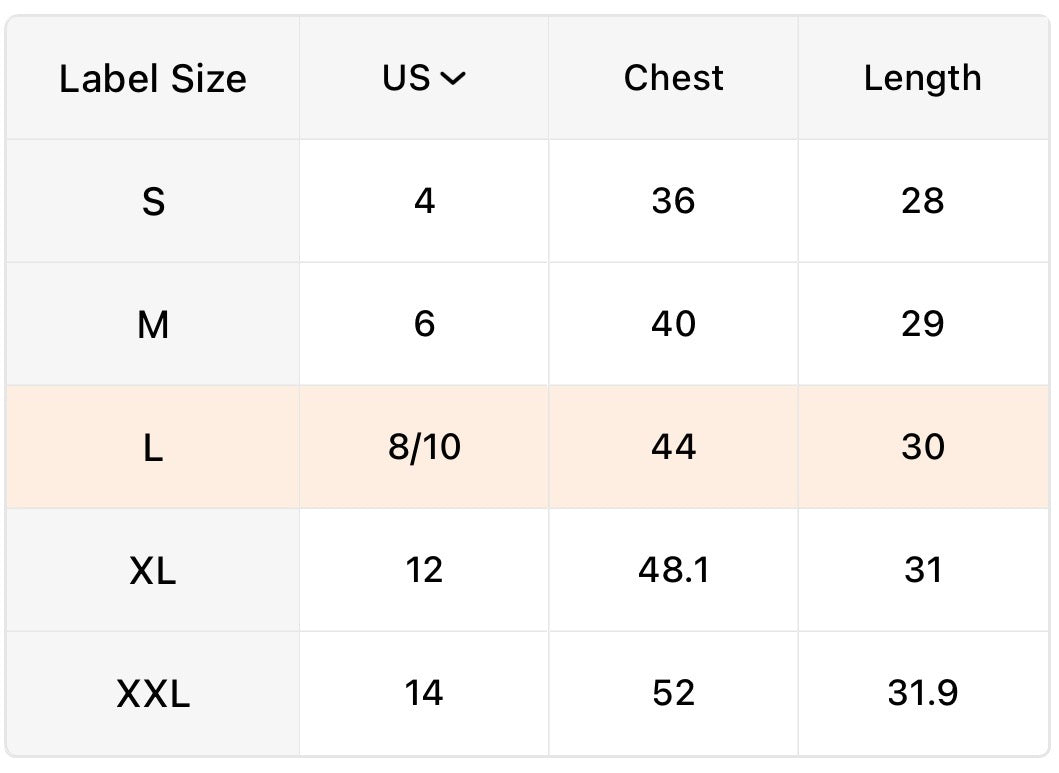Click the length value 29 cell

click(x=923, y=324)
